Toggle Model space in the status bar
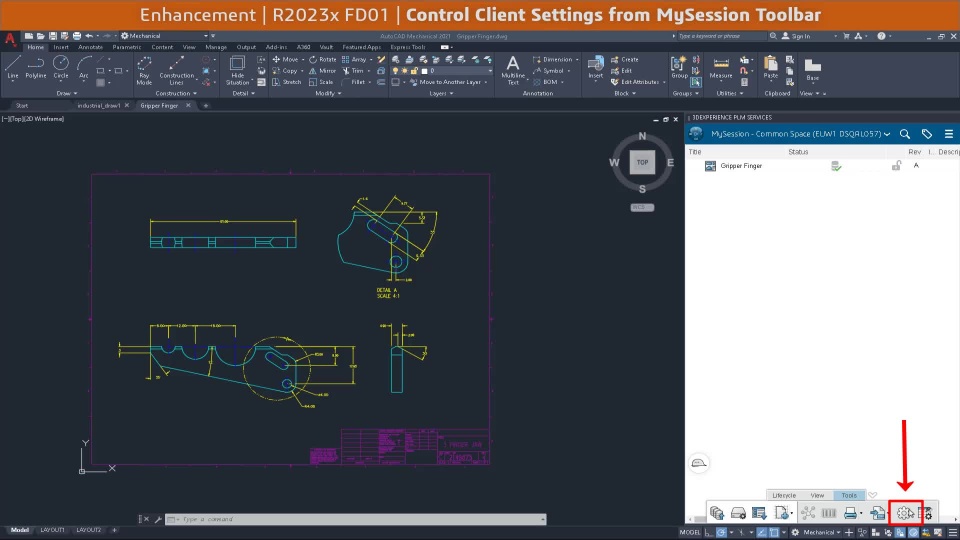960x540 pixels. click(690, 532)
